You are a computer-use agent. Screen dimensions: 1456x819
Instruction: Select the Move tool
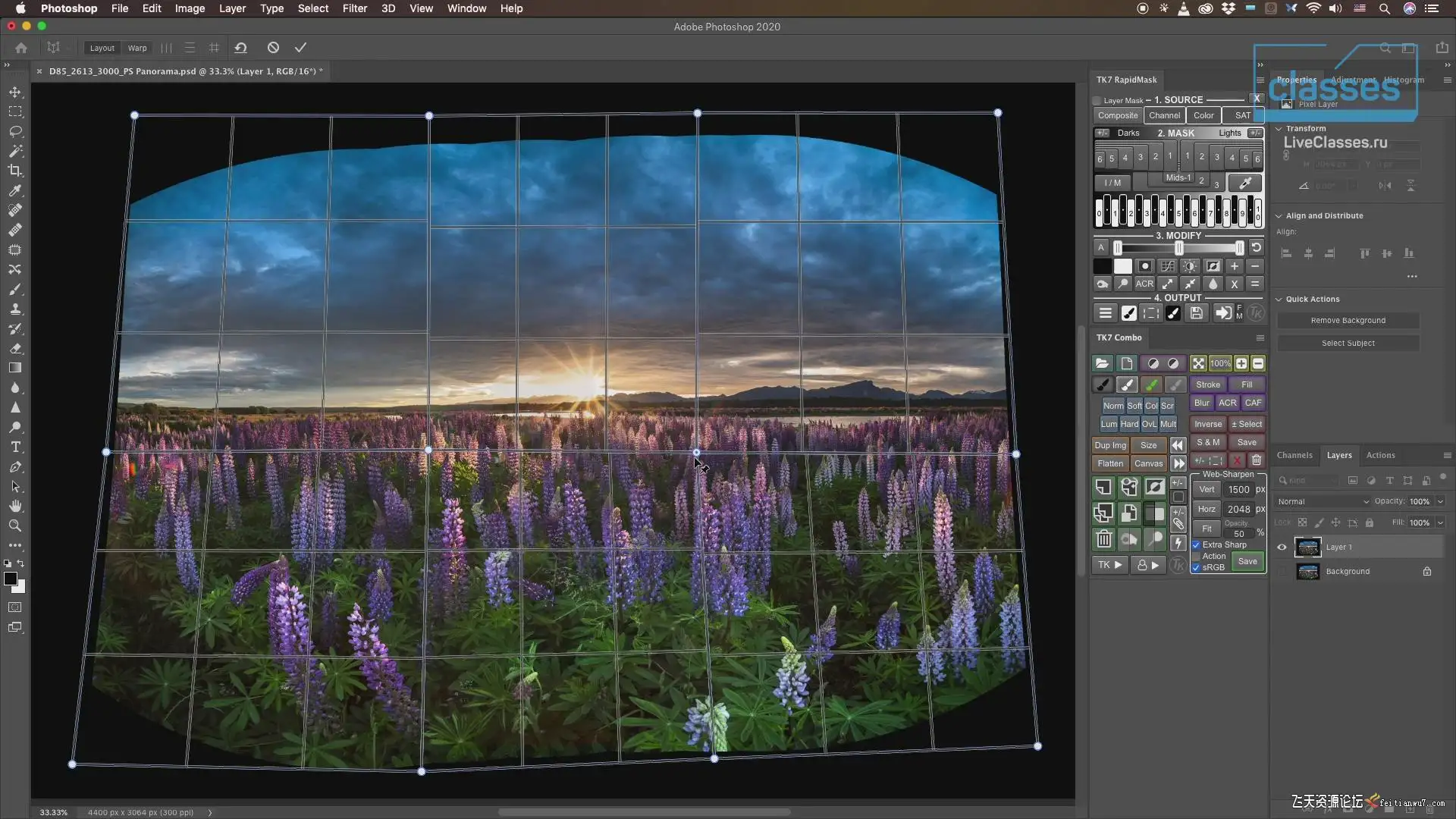(15, 92)
